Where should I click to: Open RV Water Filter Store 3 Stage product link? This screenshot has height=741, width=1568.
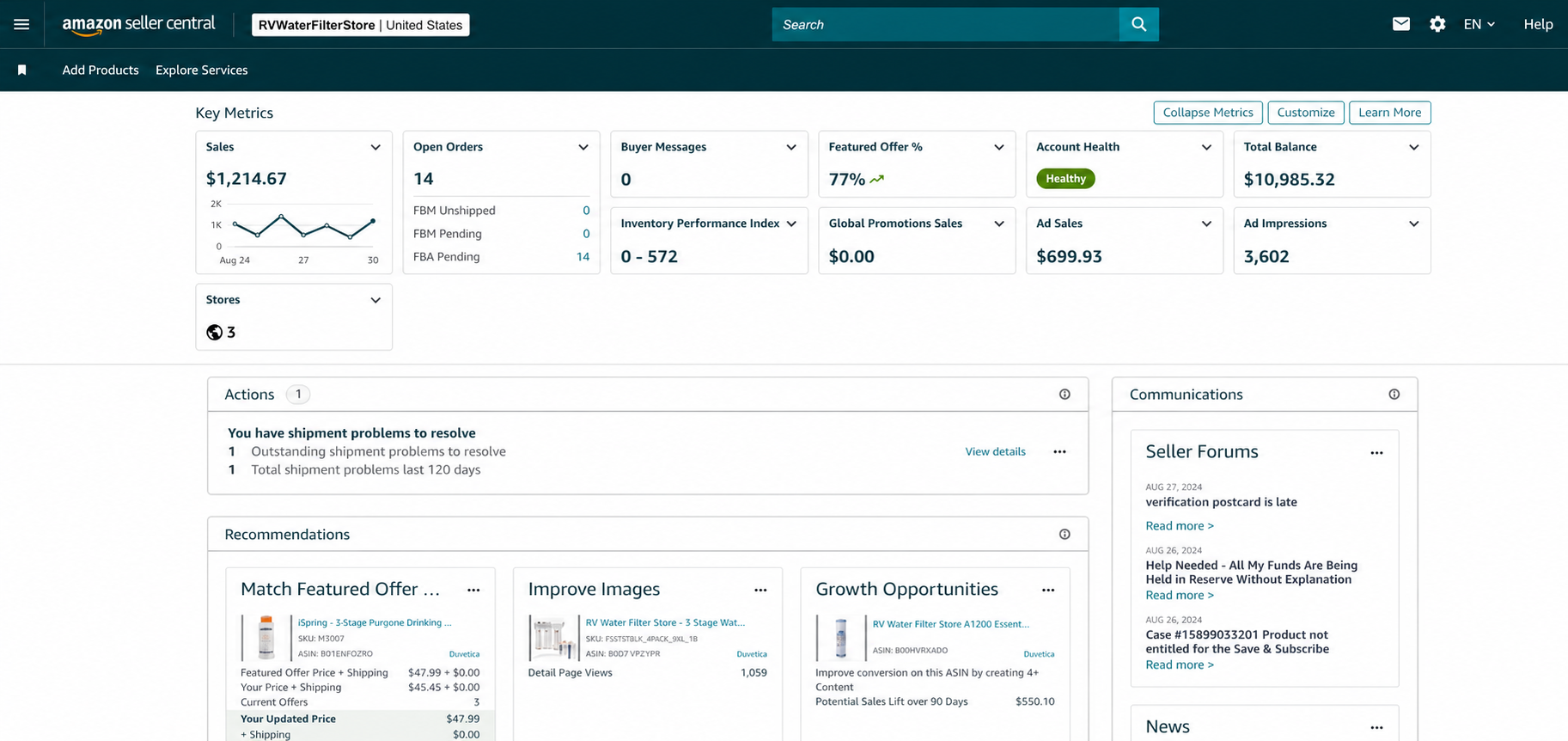pos(665,622)
